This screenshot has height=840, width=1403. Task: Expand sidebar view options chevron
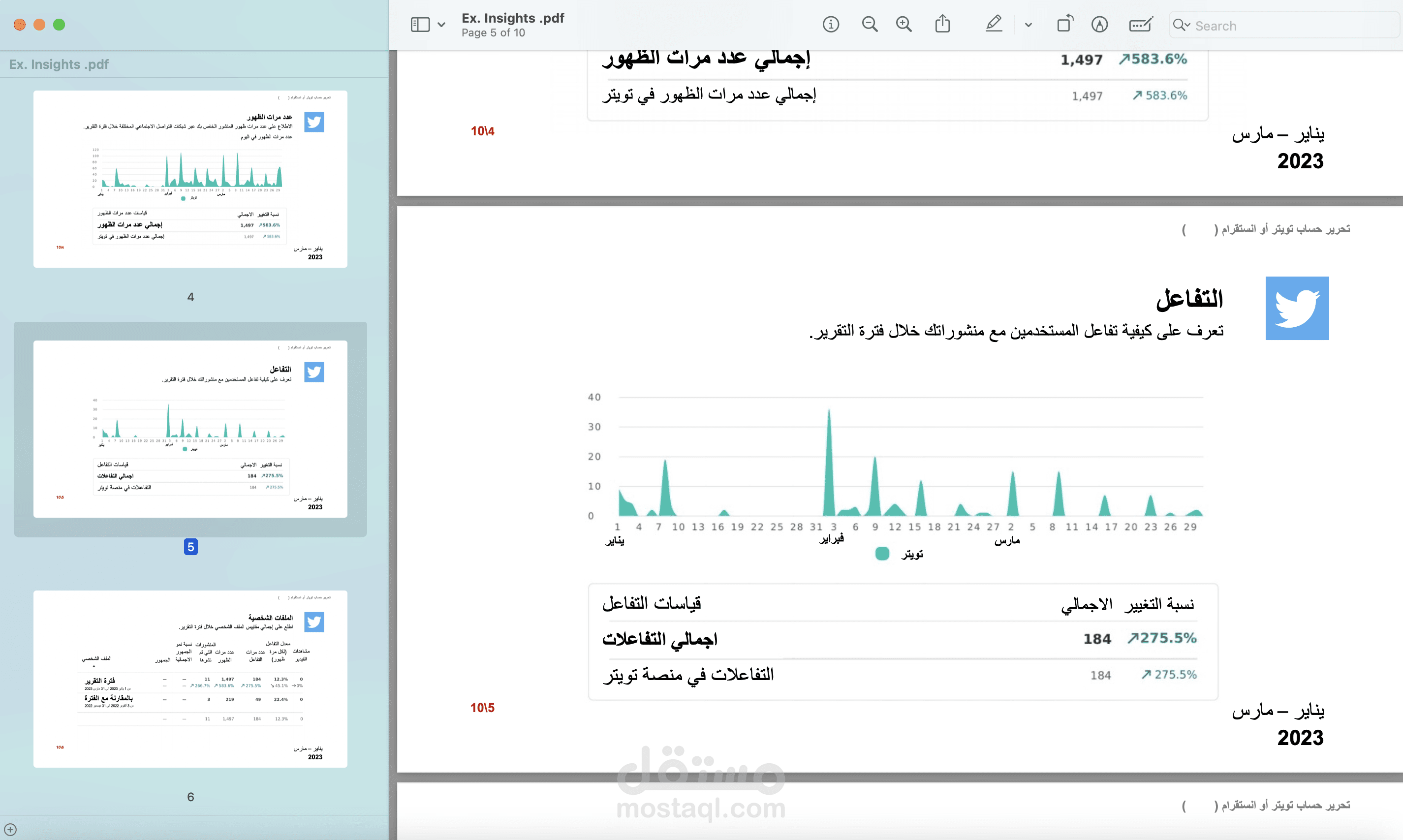pos(441,25)
